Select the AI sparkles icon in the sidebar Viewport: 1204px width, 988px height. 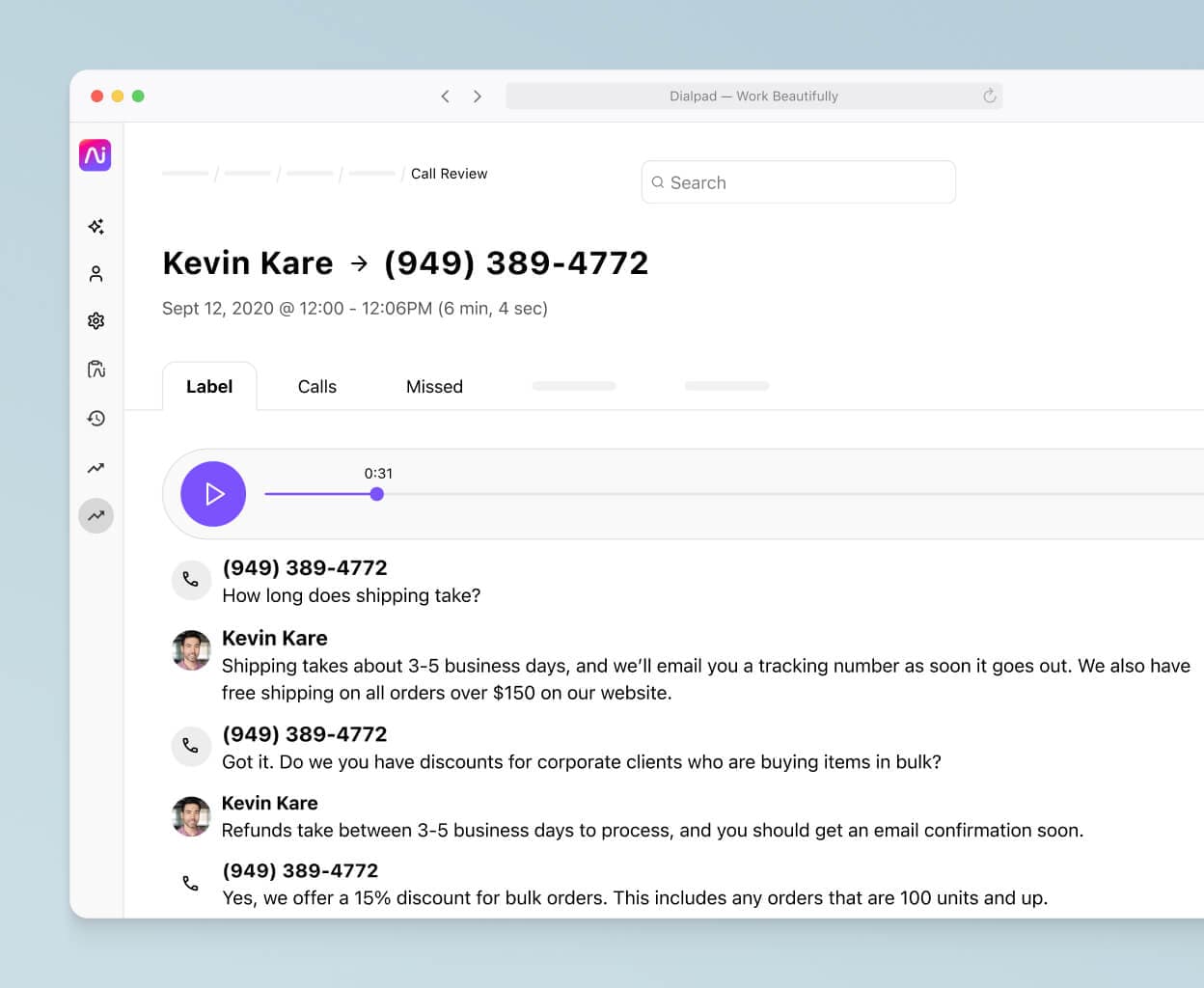tap(96, 226)
